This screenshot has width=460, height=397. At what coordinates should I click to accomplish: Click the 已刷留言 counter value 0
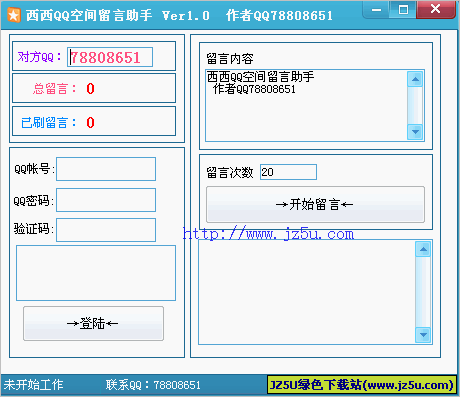point(90,123)
